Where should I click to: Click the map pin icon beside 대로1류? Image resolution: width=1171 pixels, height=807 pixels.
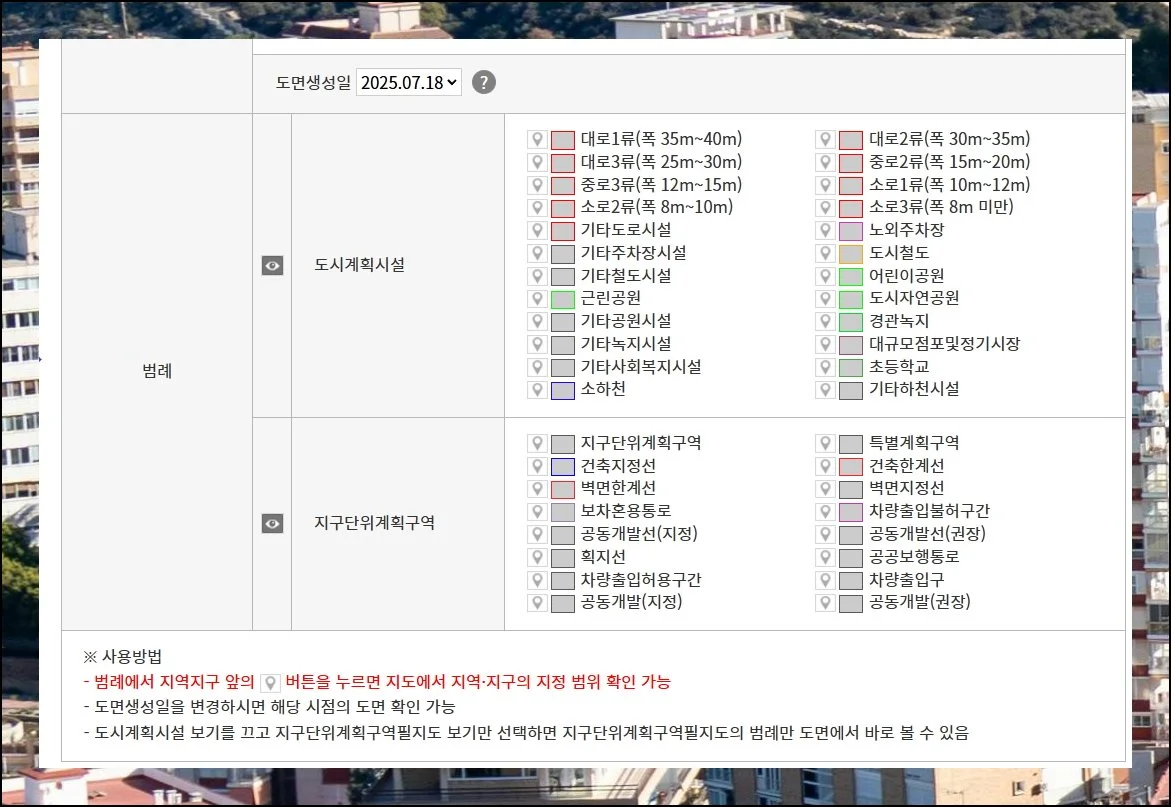coord(537,140)
